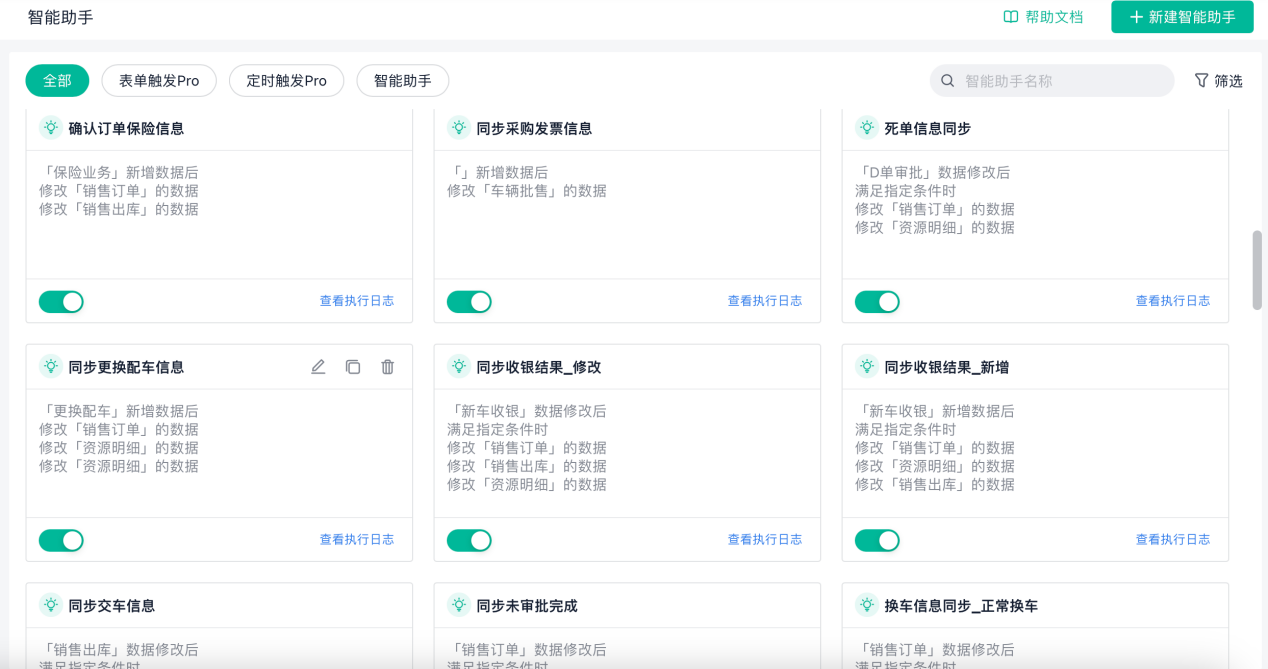
Task: Switch to the 定时触发Pro tab
Action: [x=286, y=81]
